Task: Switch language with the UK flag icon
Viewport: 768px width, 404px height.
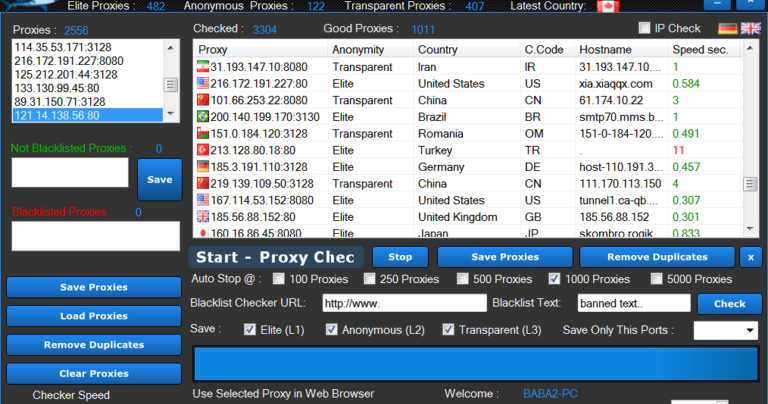Action: click(750, 28)
